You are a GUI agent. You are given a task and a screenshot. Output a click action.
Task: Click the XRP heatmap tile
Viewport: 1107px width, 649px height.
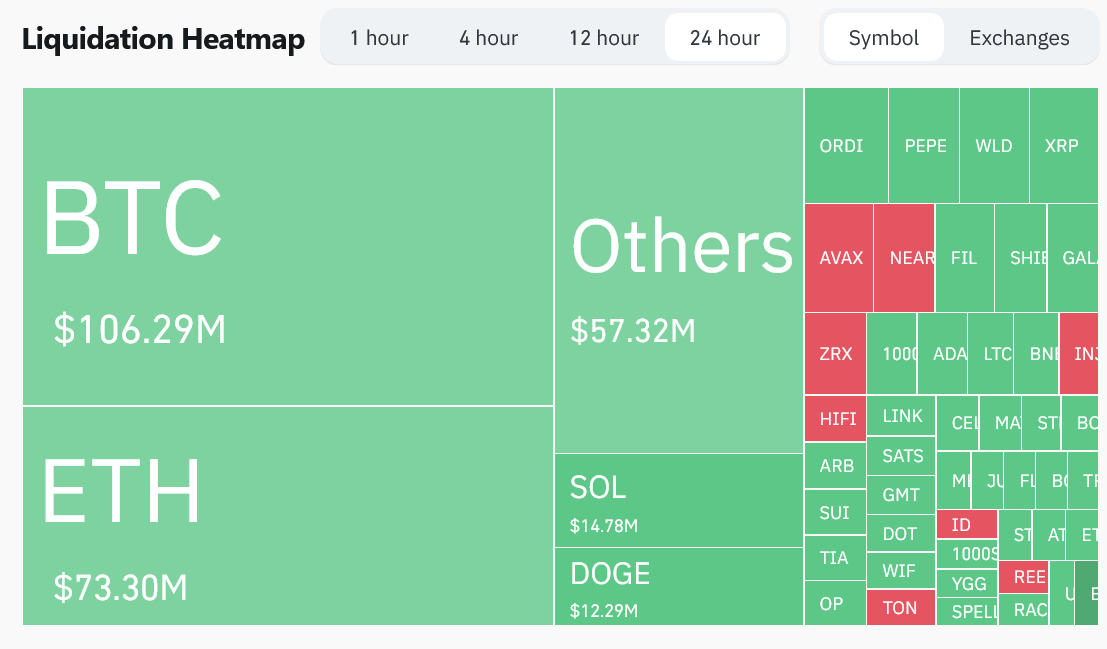[x=1062, y=145]
